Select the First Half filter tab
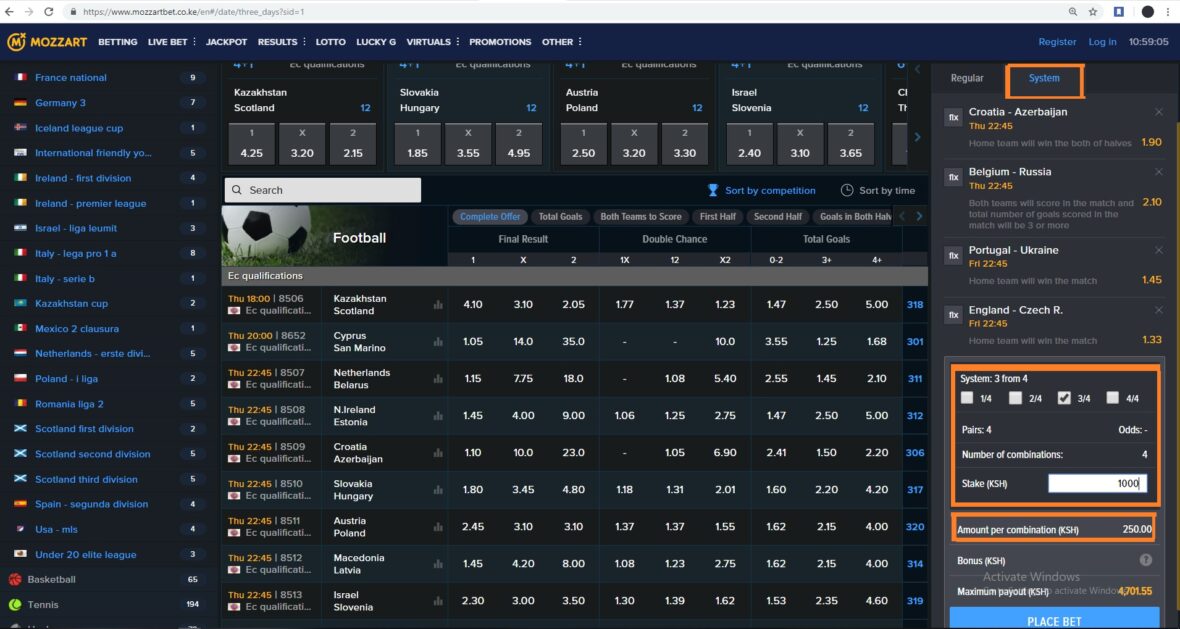Viewport: 1180px width, 629px height. [x=718, y=217]
